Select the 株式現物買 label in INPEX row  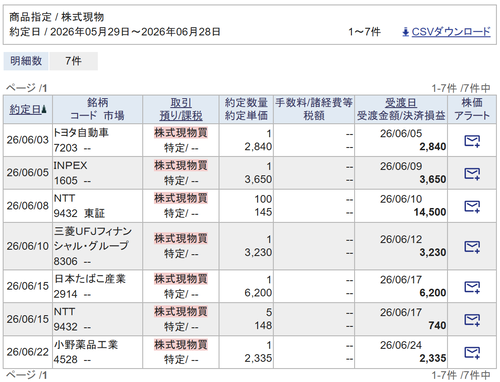click(181, 166)
